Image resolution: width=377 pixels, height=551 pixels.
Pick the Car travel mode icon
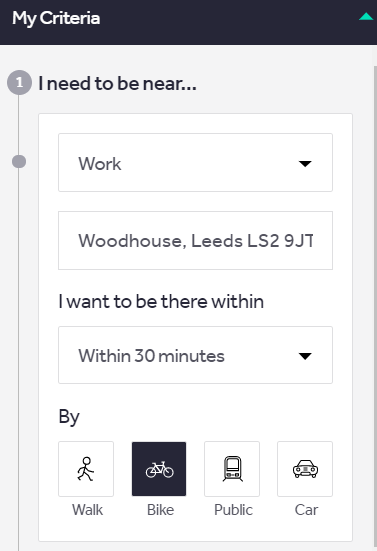[x=305, y=469]
